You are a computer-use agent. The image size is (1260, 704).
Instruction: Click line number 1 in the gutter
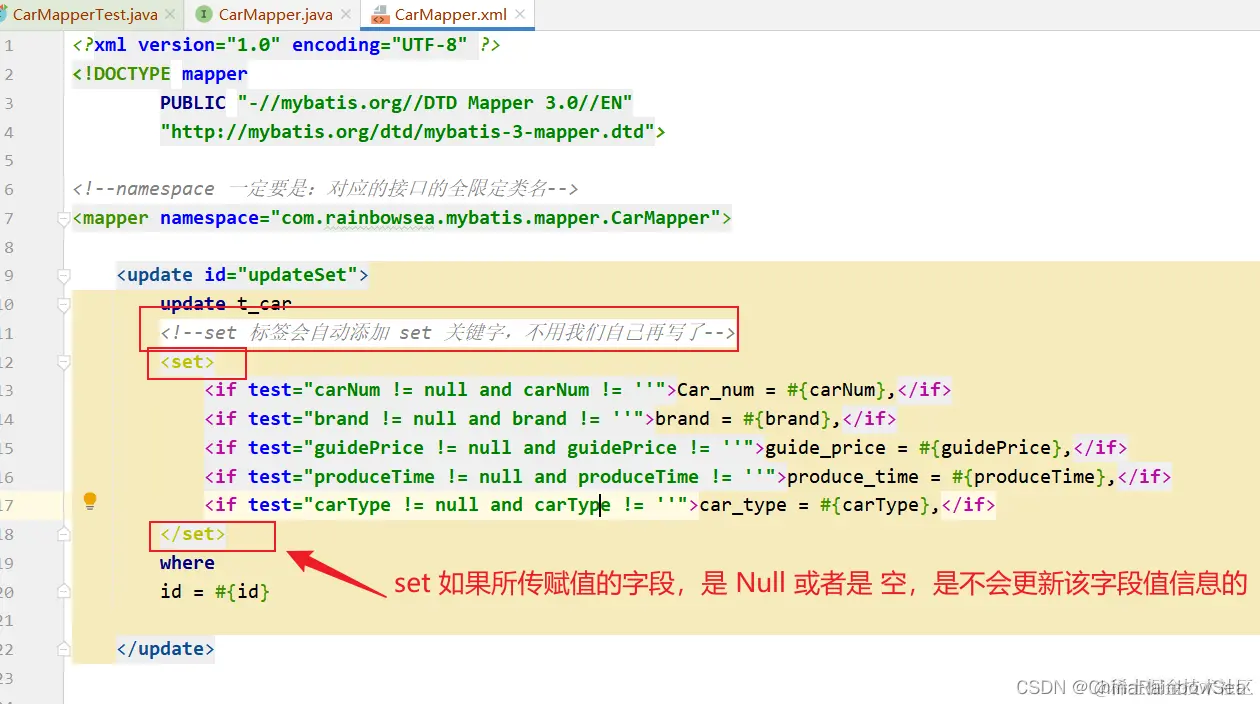tap(8, 46)
